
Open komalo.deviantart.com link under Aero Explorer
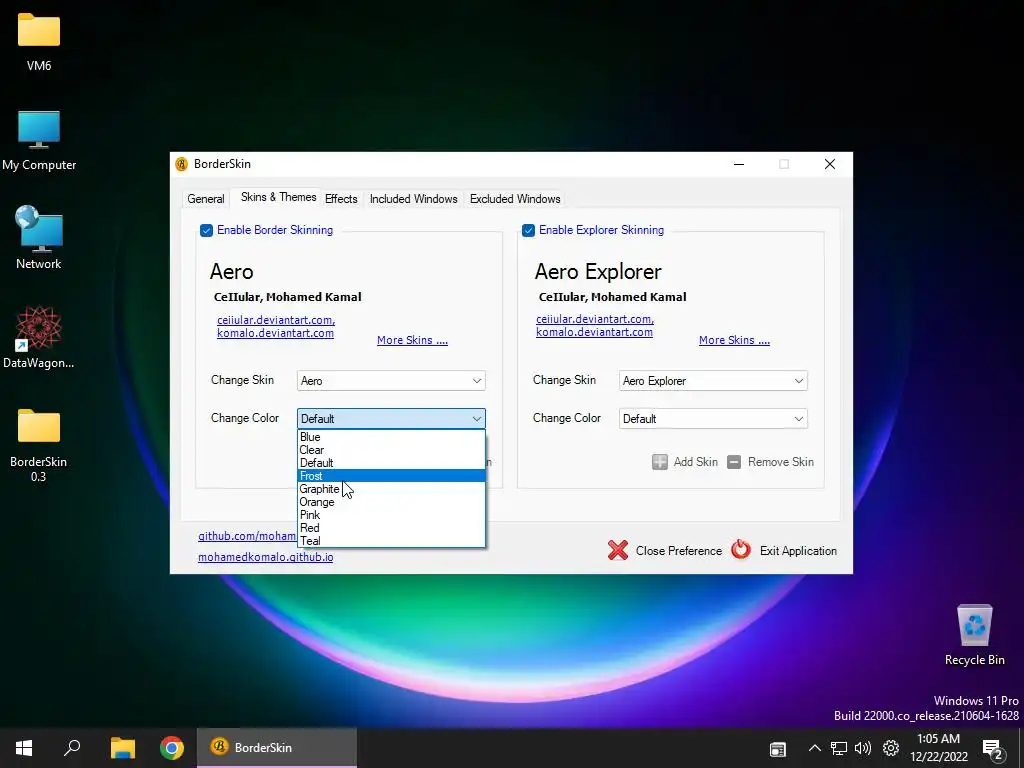[594, 332]
